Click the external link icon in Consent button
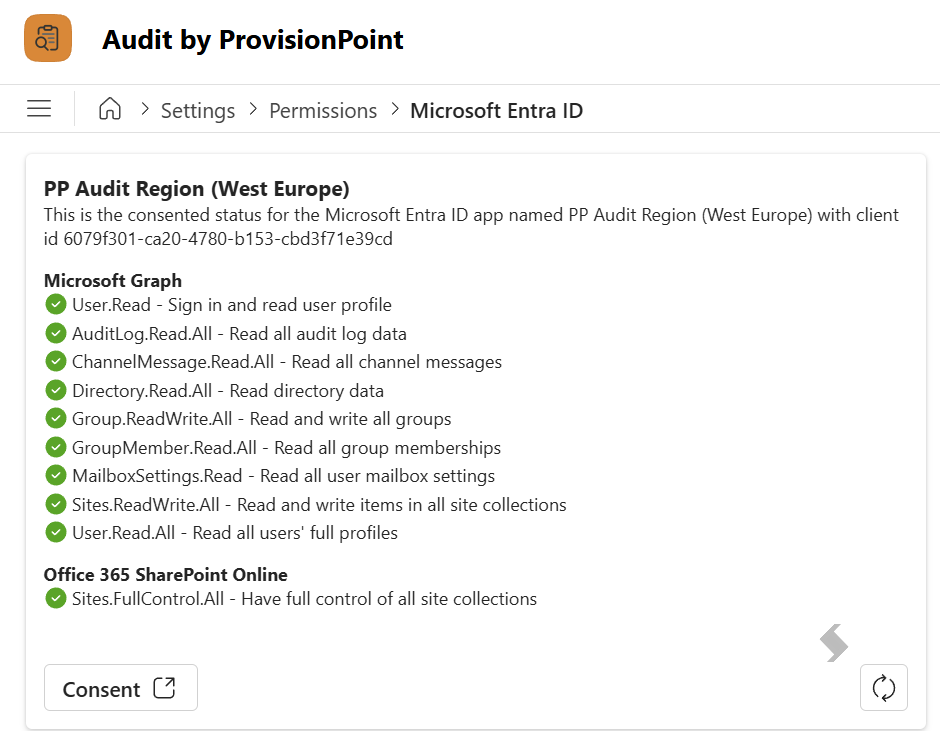 [164, 688]
